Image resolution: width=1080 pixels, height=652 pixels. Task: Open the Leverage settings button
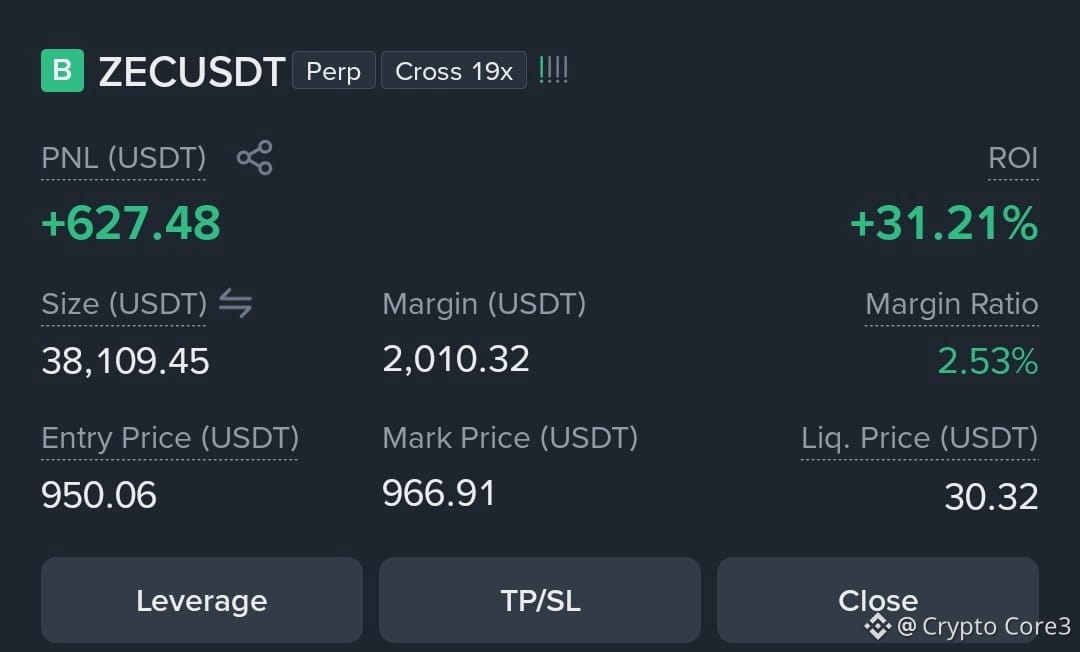pos(202,600)
